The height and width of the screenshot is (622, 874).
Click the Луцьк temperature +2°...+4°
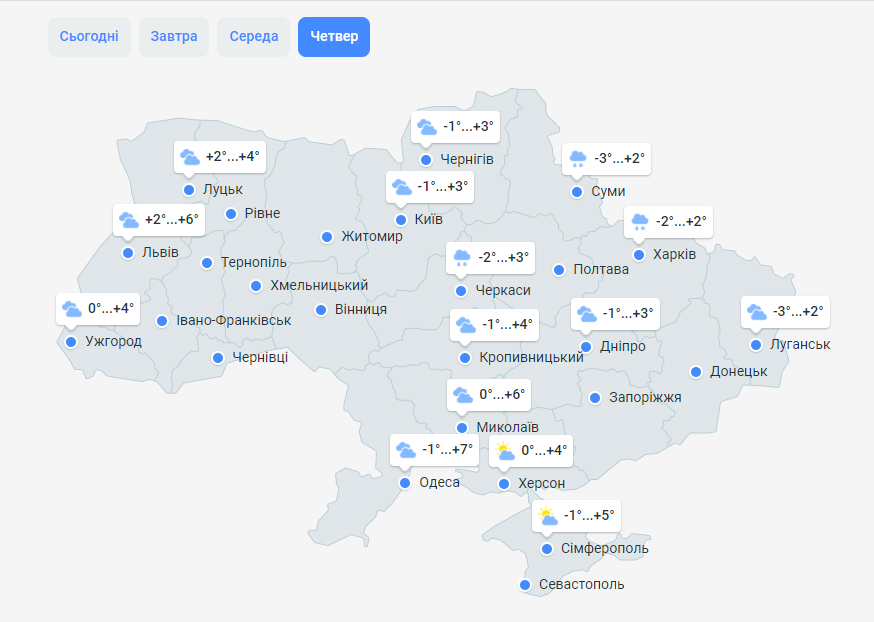[x=232, y=157]
